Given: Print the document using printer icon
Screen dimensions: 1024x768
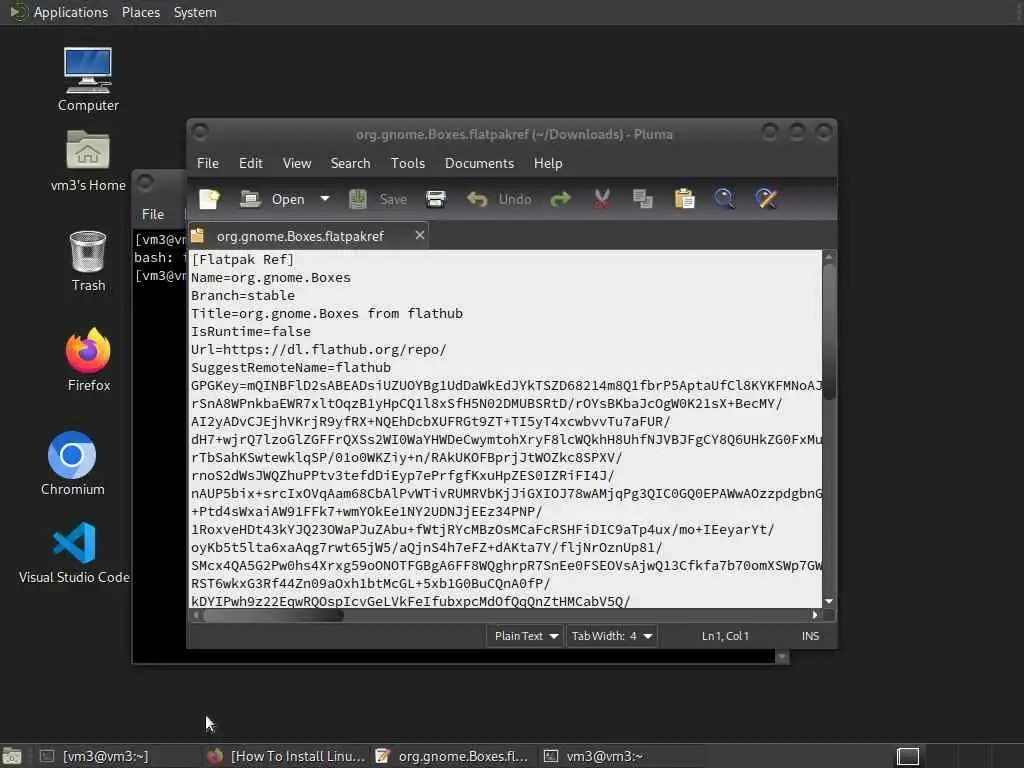Looking at the screenshot, I should coord(436,199).
